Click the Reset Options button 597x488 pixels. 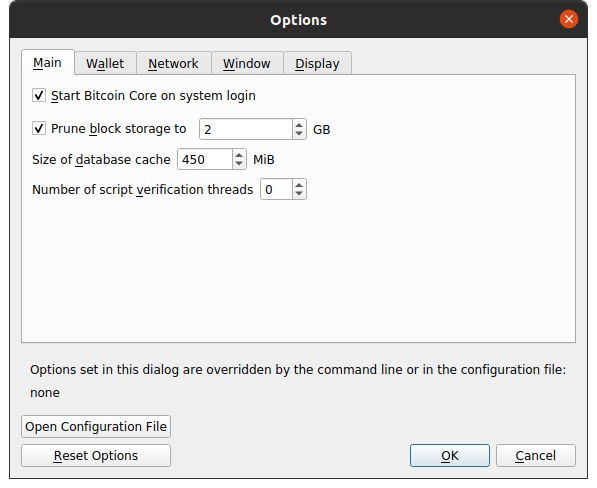[96, 455]
